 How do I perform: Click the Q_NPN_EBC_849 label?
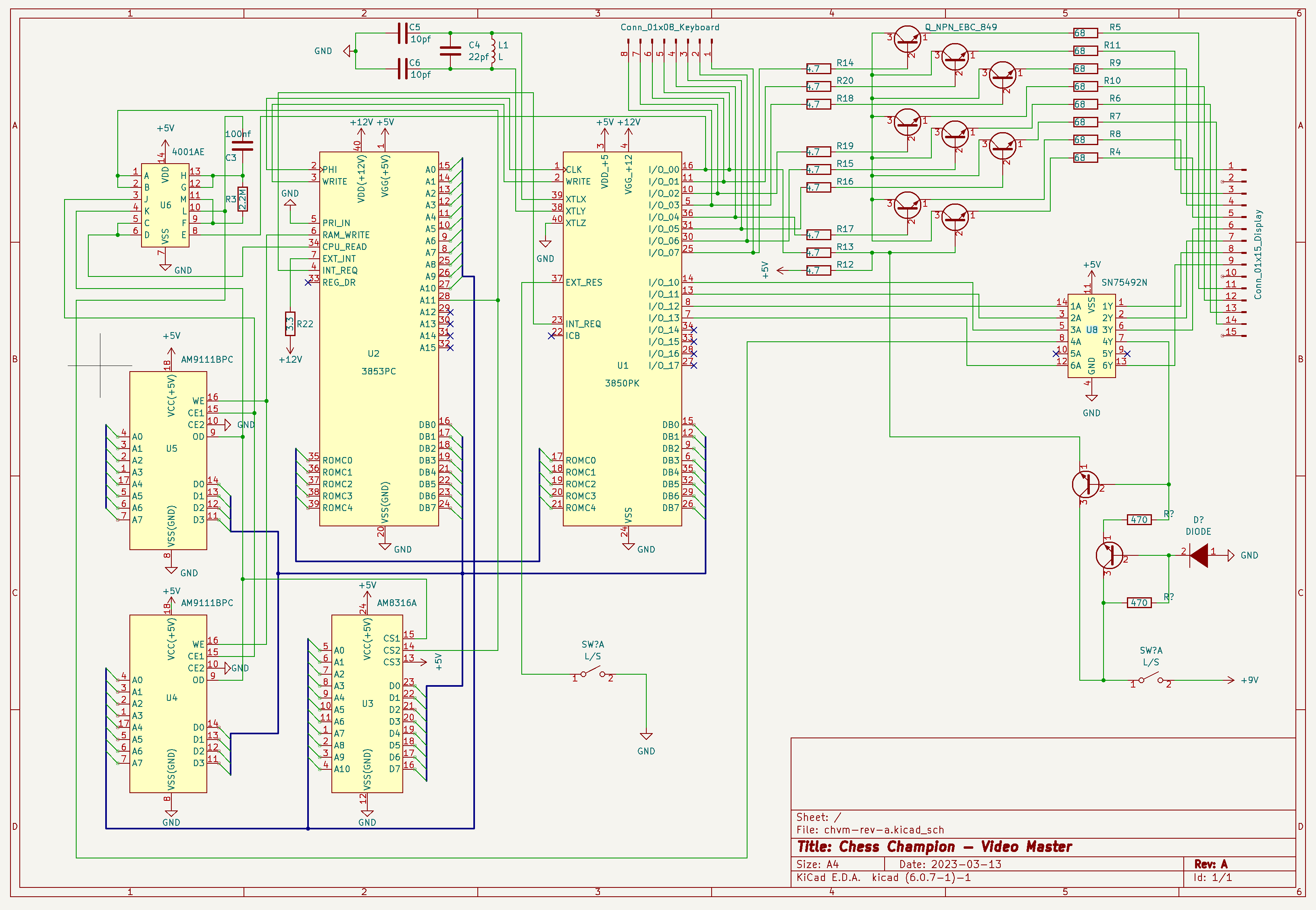pyautogui.click(x=961, y=27)
